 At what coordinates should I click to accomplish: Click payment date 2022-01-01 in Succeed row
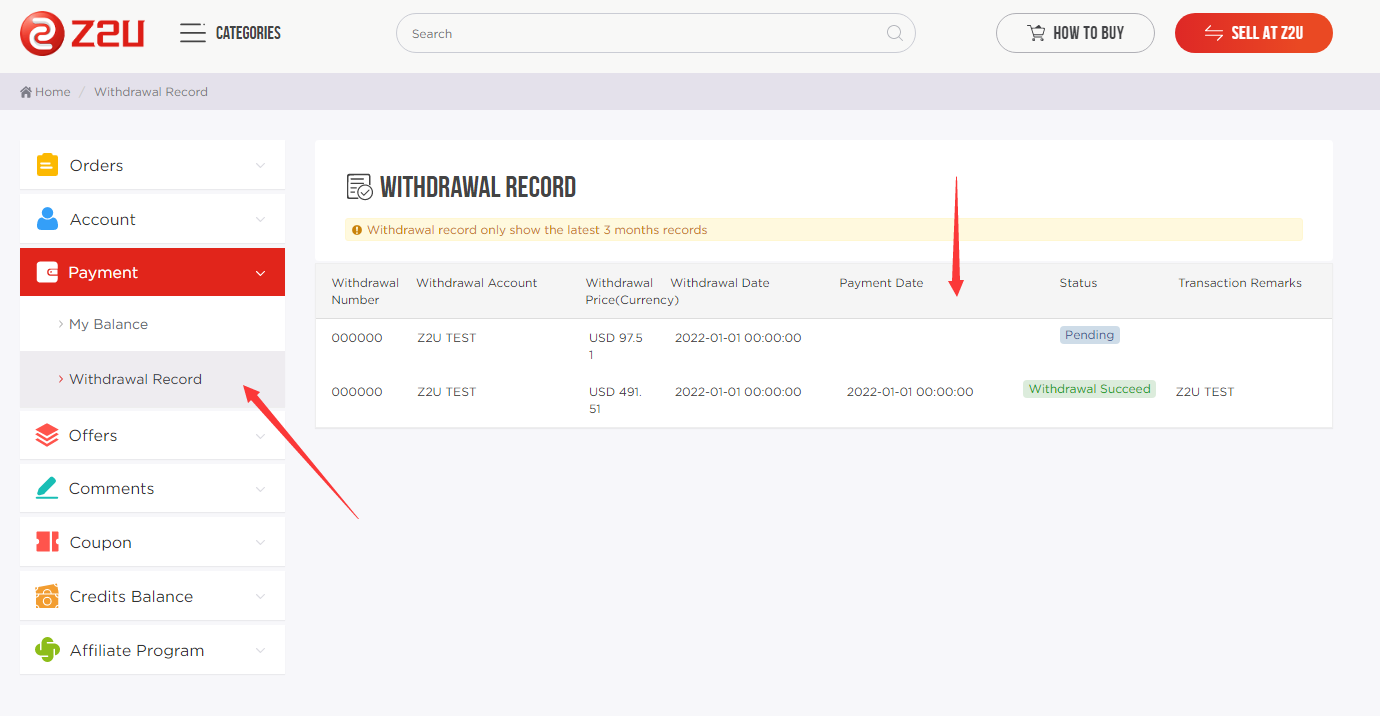click(910, 392)
